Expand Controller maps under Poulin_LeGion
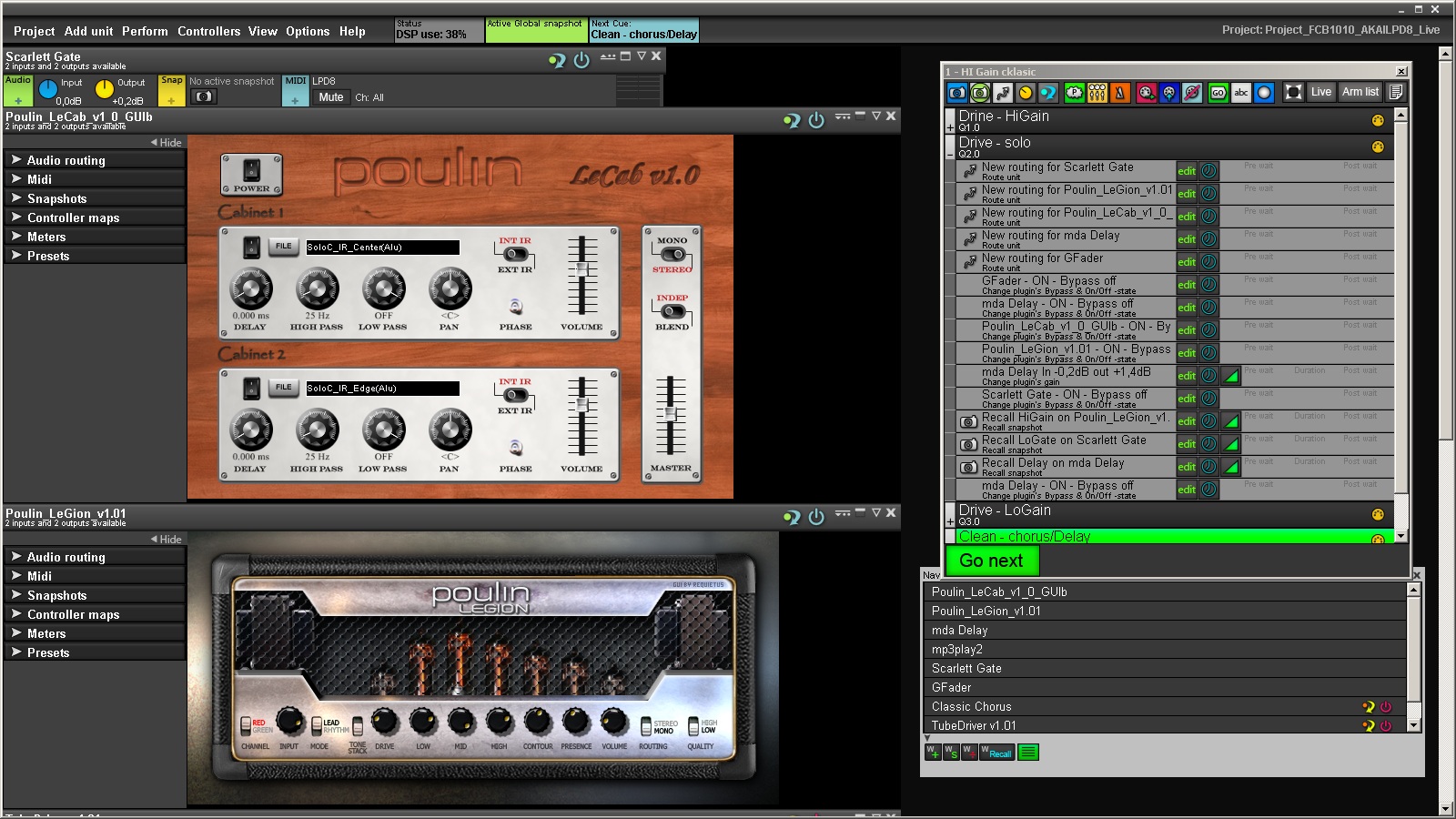The image size is (1456, 819). 73,615
